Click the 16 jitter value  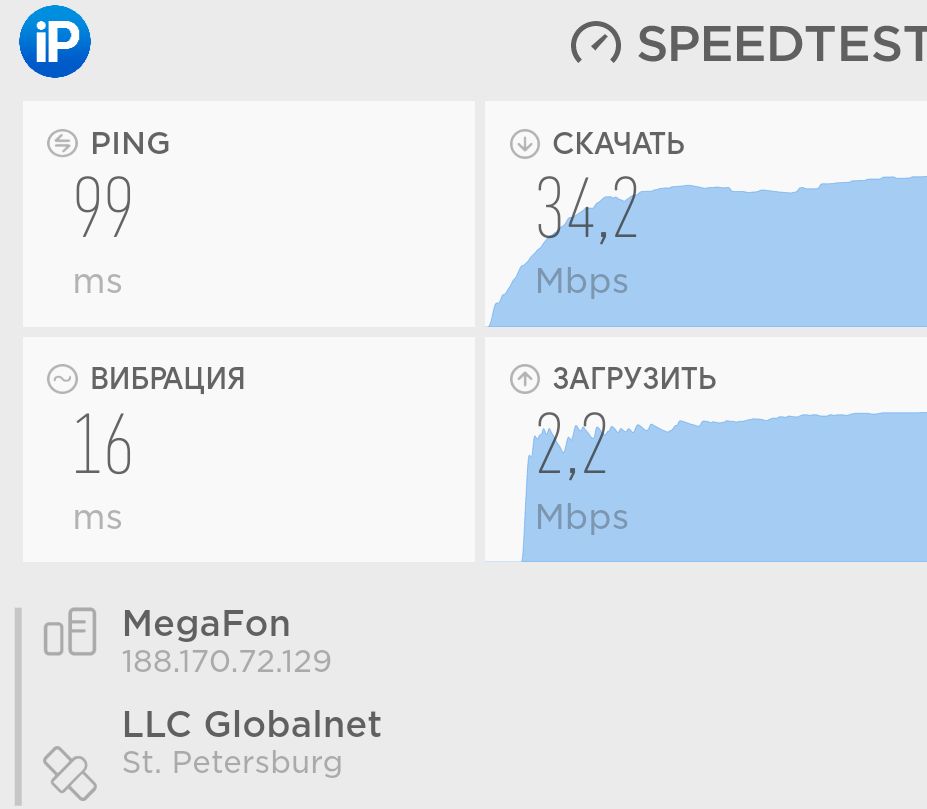pyautogui.click(x=103, y=444)
